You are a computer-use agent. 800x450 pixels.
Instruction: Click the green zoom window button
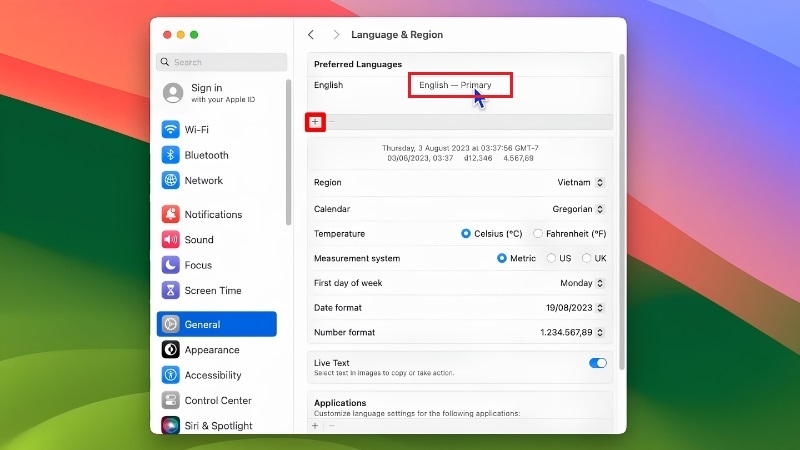194,35
